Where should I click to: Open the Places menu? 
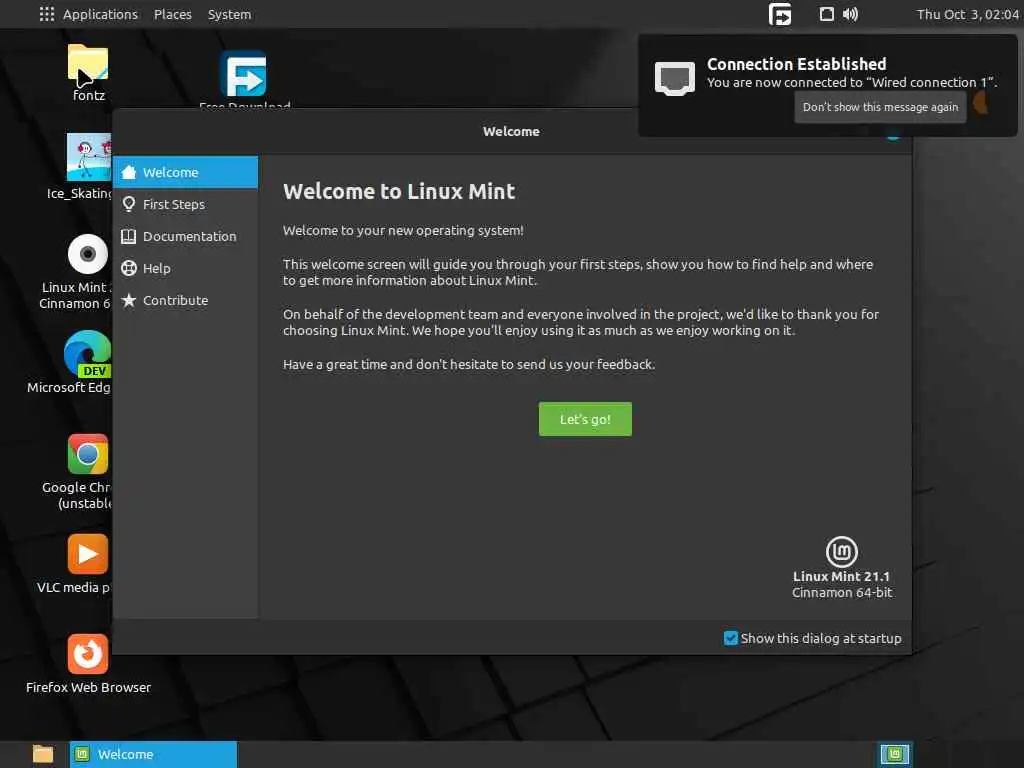click(x=172, y=14)
